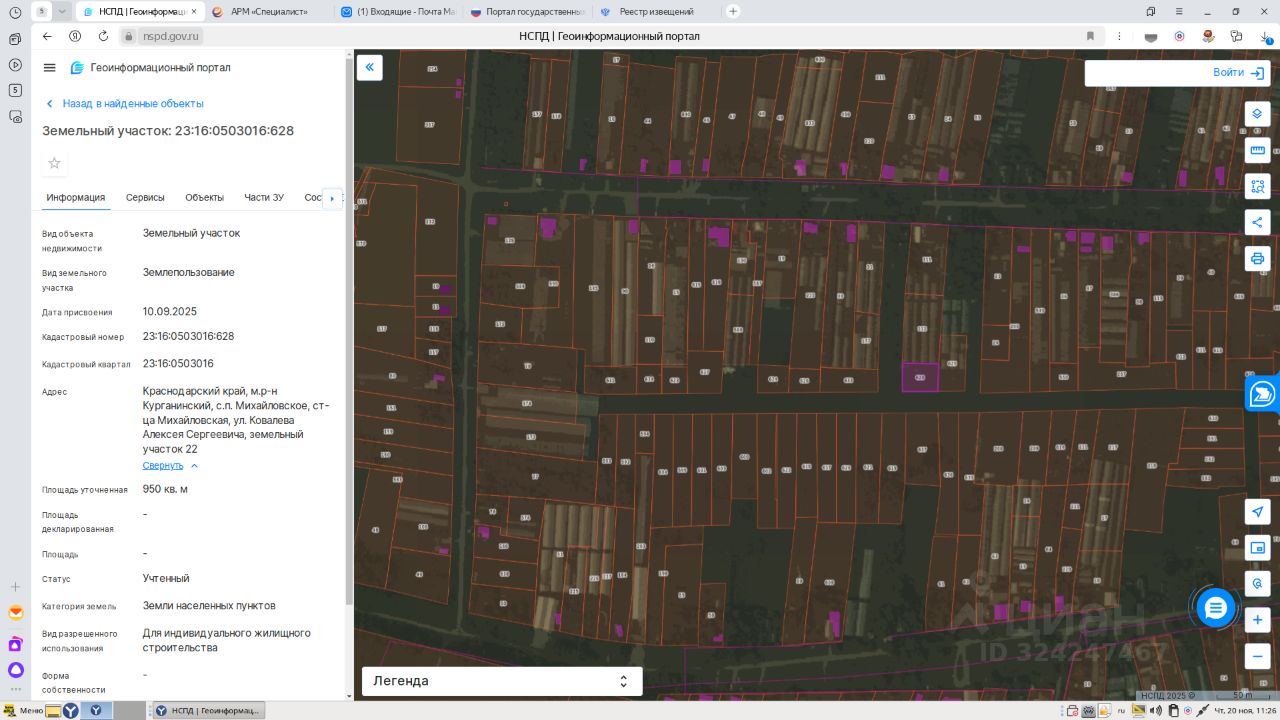Switch to the Сервисы tab
Viewport: 1280px width, 720px height.
[x=145, y=198]
